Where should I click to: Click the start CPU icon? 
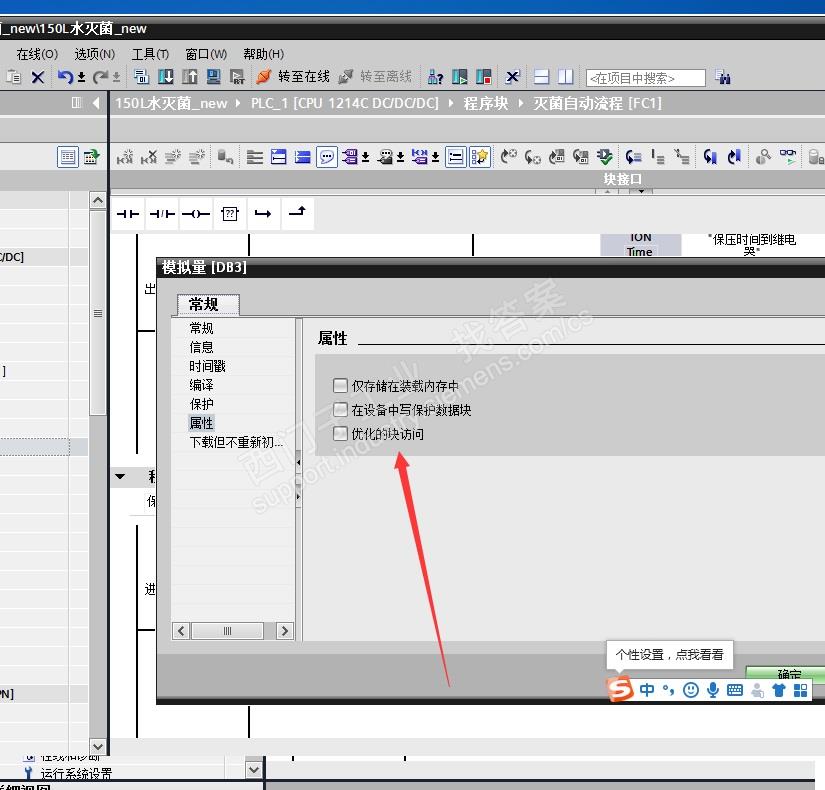click(x=459, y=77)
